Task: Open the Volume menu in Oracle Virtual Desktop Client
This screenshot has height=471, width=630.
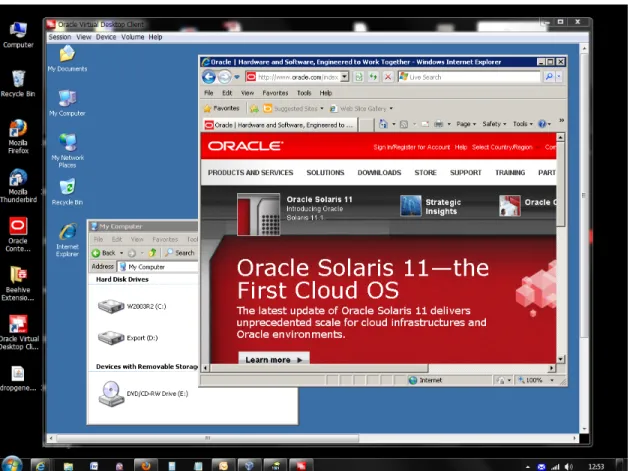Action: coord(133,37)
